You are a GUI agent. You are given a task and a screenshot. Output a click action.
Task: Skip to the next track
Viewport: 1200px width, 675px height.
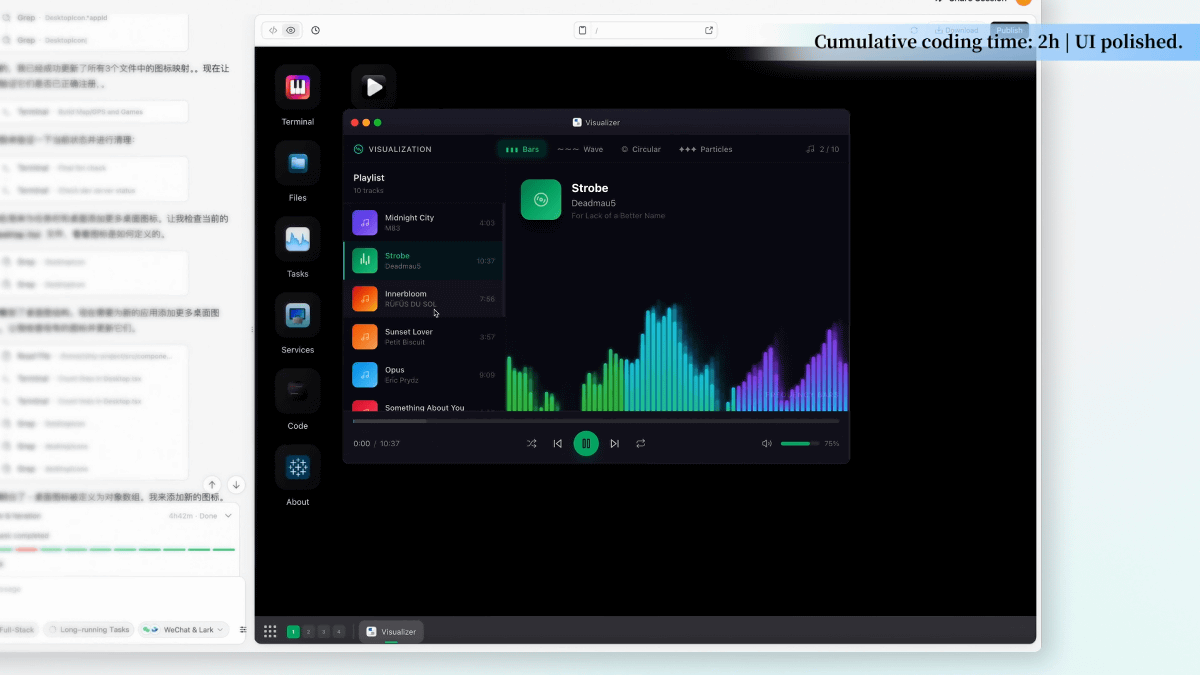pos(614,443)
